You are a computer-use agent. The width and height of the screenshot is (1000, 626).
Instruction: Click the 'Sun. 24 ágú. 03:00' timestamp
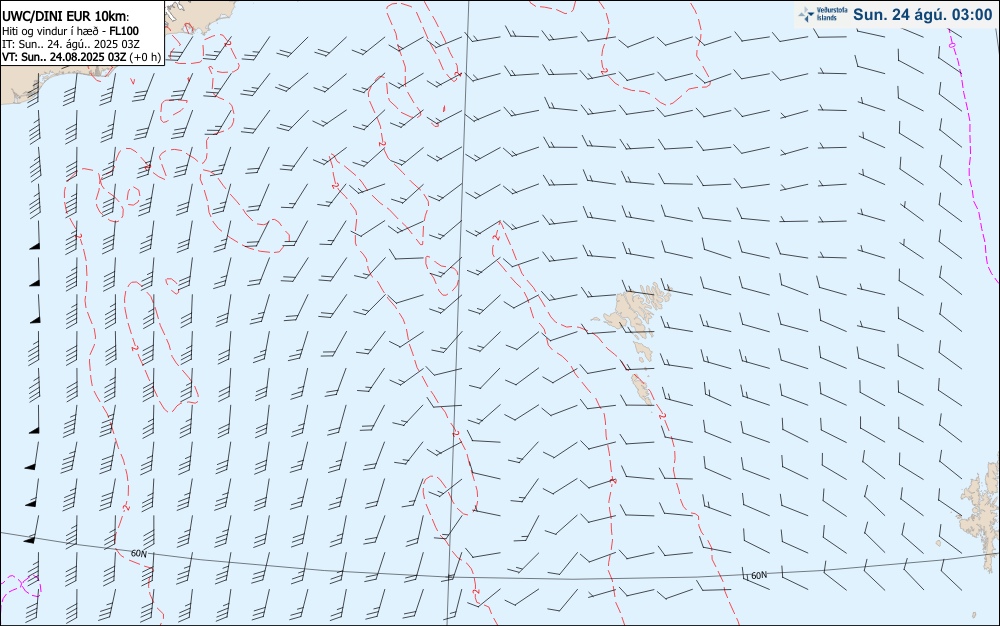pyautogui.click(x=922, y=15)
